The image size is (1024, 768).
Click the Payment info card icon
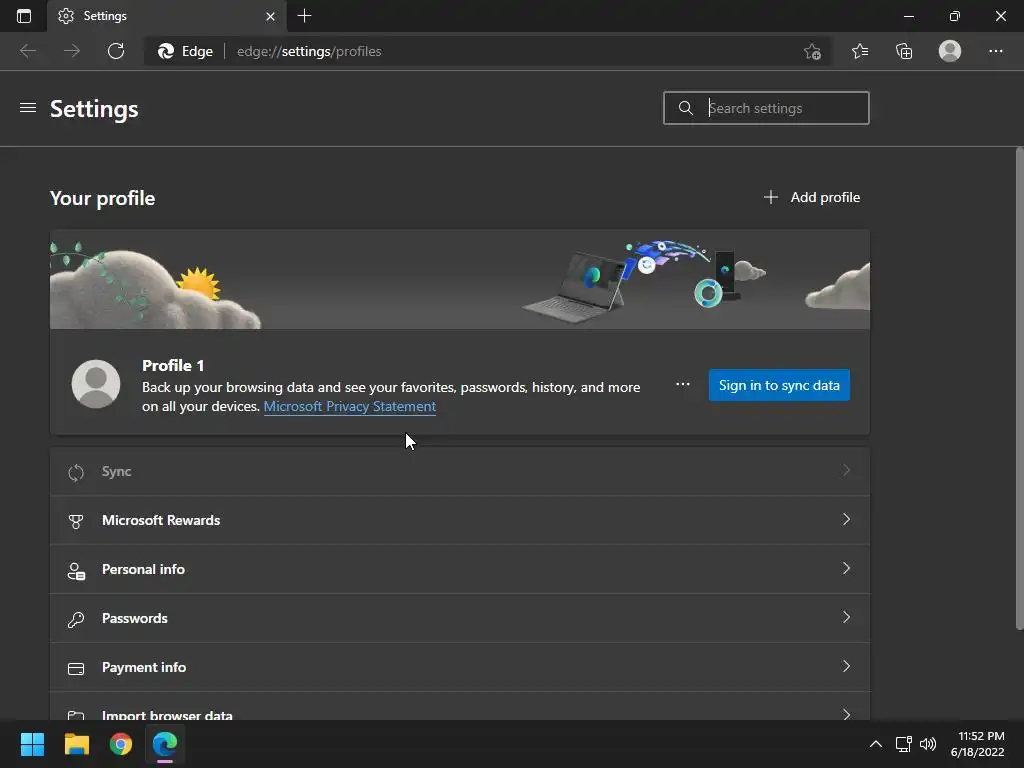76,669
